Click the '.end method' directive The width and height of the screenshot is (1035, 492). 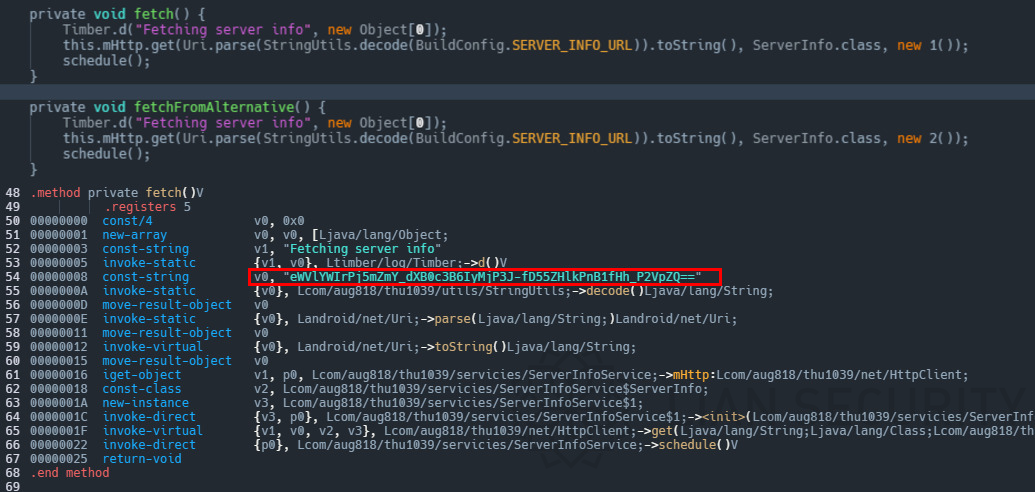(x=69, y=473)
